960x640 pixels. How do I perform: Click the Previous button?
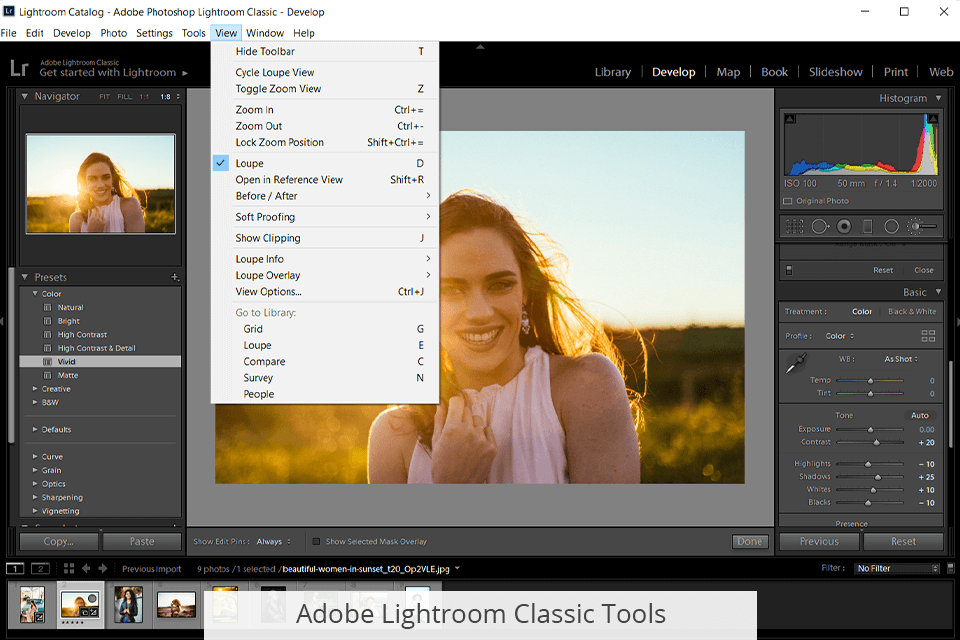(x=819, y=541)
